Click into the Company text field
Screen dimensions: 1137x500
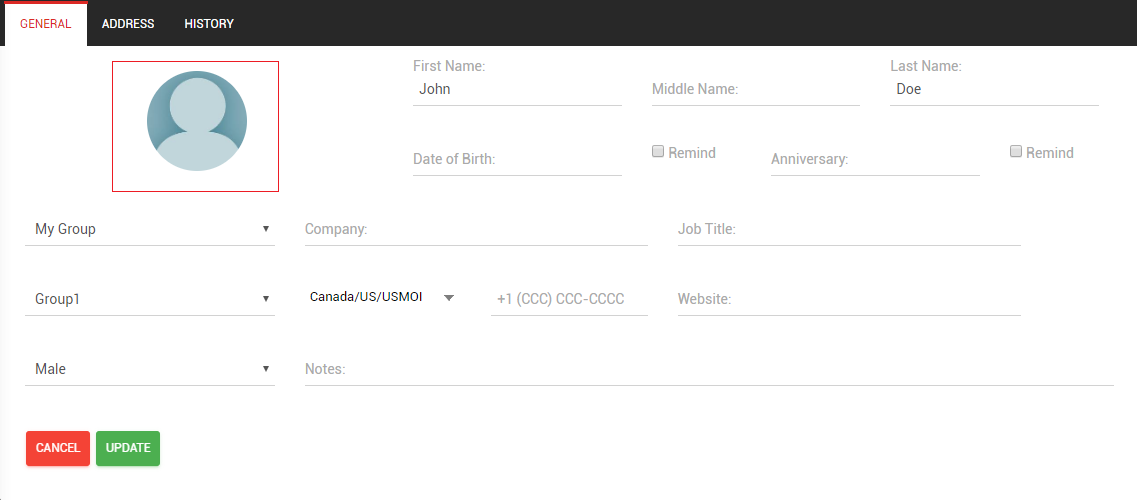476,229
